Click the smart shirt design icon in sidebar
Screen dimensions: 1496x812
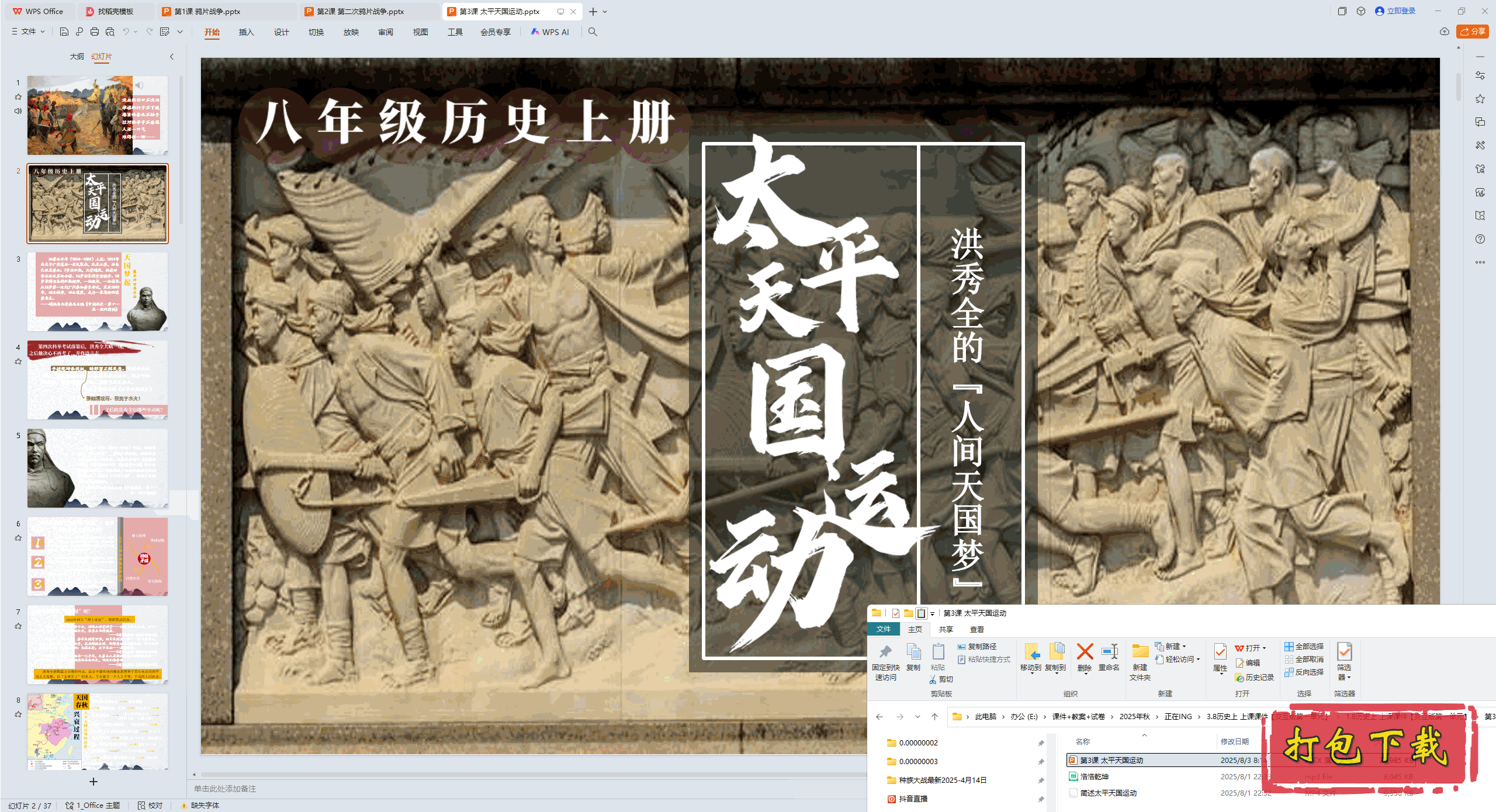1480,169
